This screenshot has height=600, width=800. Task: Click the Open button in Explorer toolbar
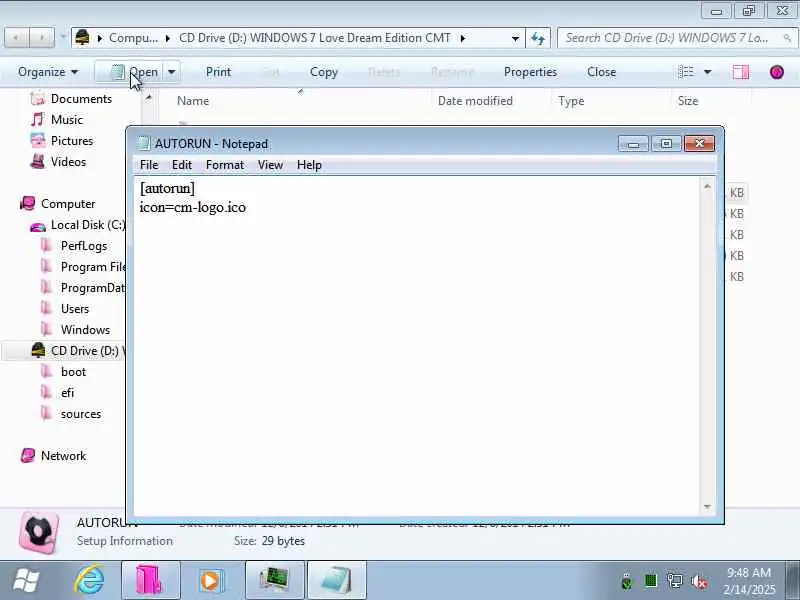tap(130, 72)
